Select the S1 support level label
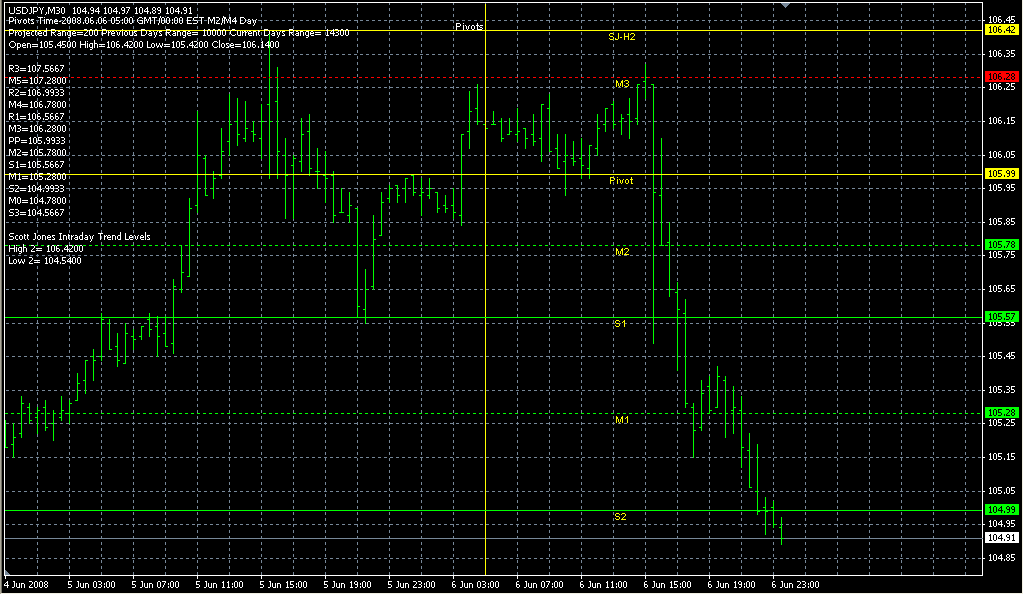 coord(620,324)
